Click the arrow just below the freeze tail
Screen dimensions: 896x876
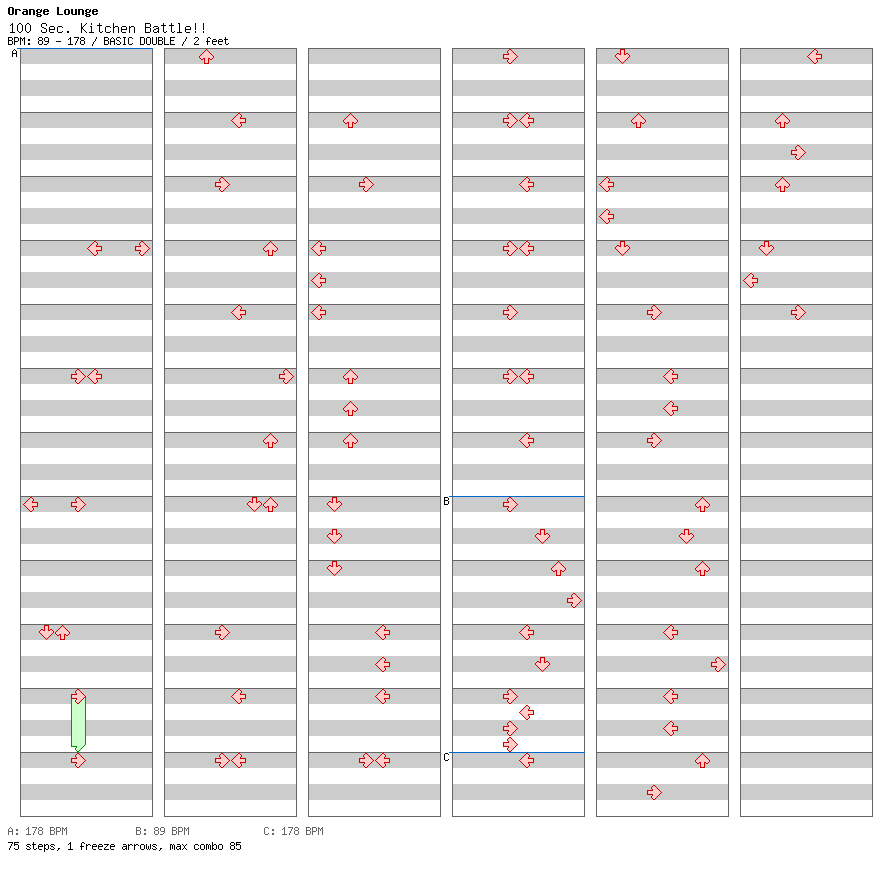tap(78, 761)
